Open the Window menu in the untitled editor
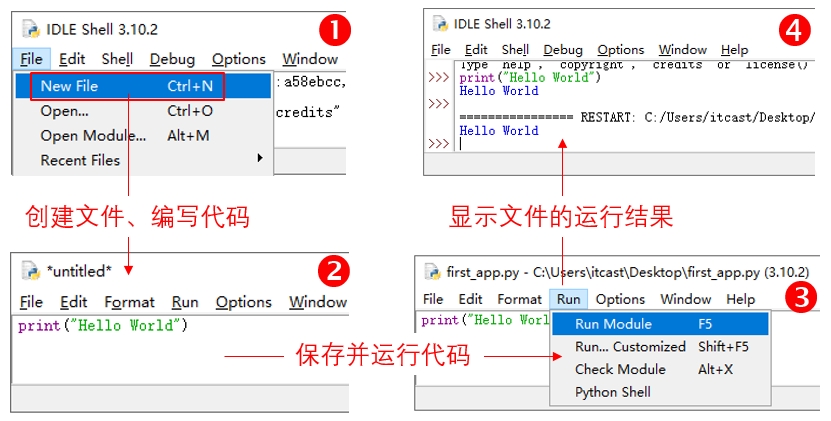This screenshot has width=831, height=421. point(317,302)
